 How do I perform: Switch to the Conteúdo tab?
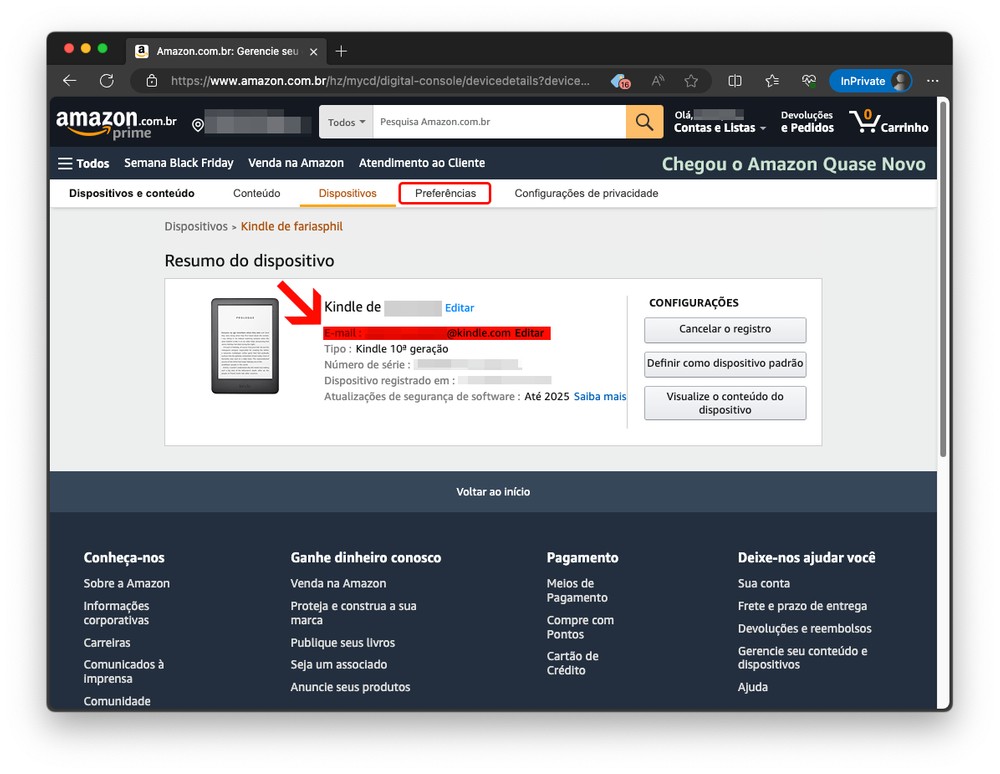coord(256,193)
